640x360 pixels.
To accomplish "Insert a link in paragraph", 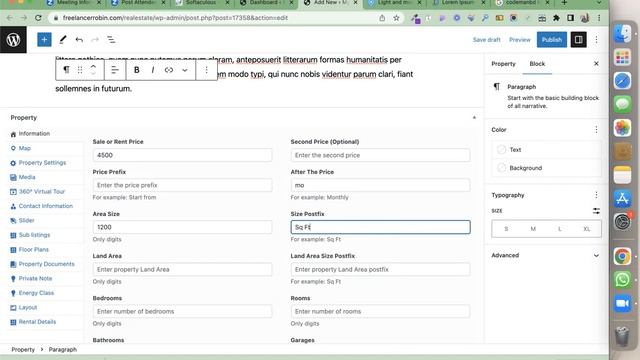I will [x=169, y=70].
